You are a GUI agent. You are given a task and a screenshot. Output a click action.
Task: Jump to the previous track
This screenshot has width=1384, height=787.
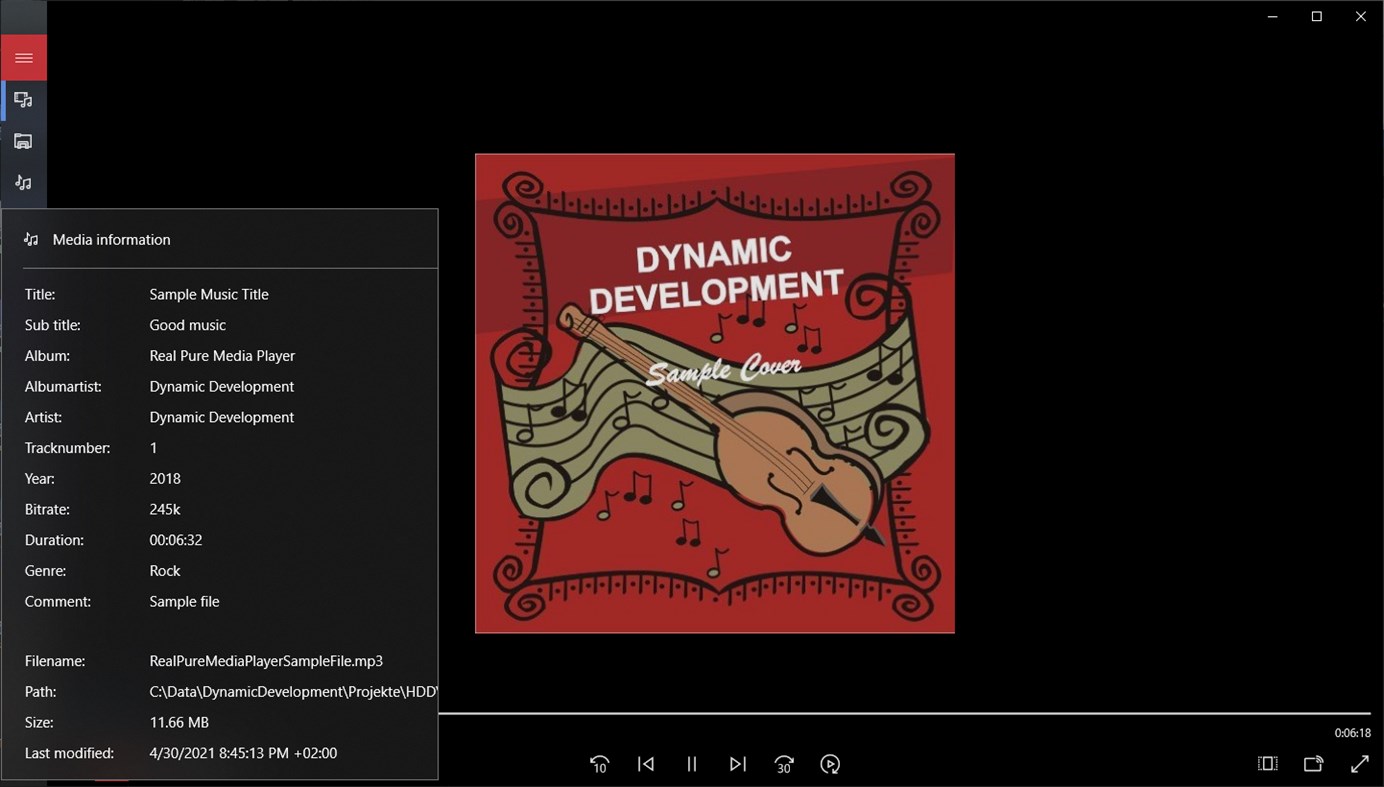645,763
